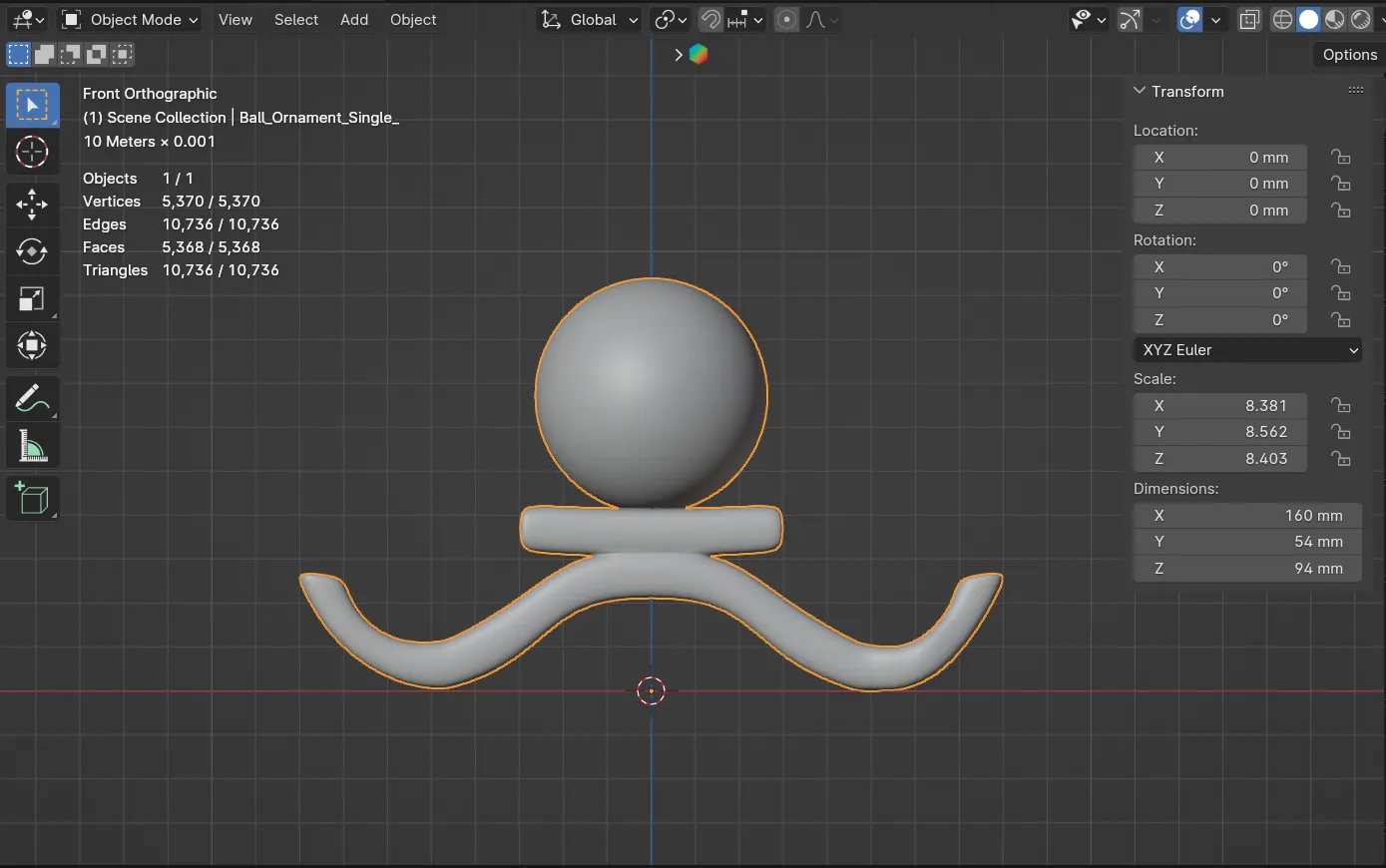Select the Scale tool
This screenshot has width=1386, height=868.
[x=33, y=298]
